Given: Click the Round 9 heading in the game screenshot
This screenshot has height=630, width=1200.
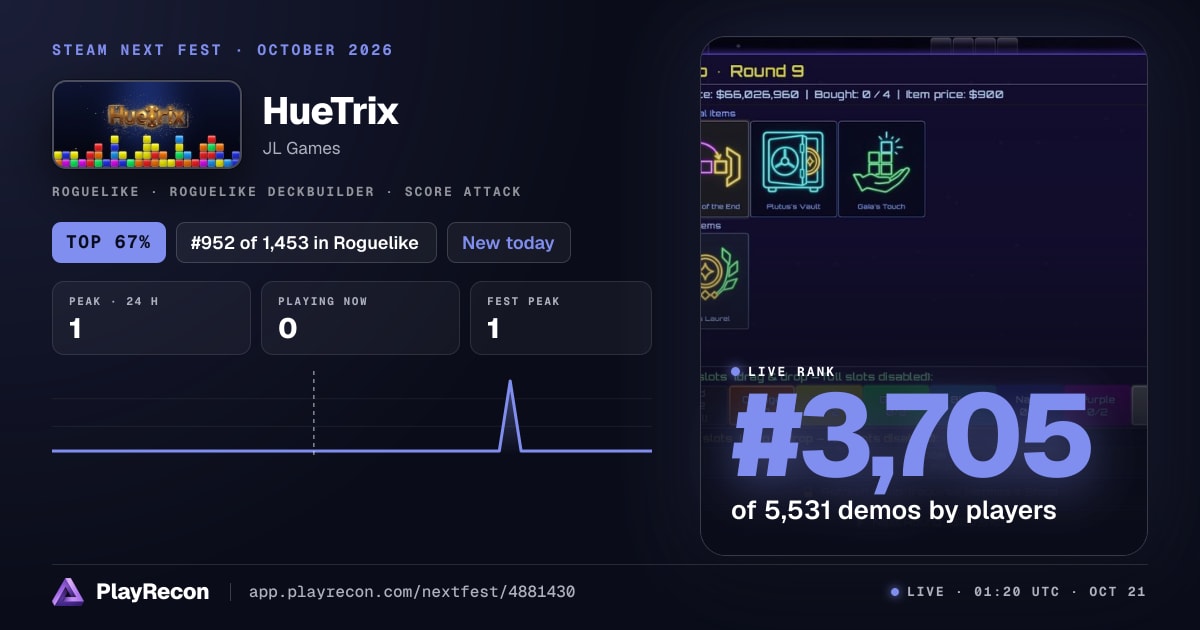Looking at the screenshot, I should point(767,71).
